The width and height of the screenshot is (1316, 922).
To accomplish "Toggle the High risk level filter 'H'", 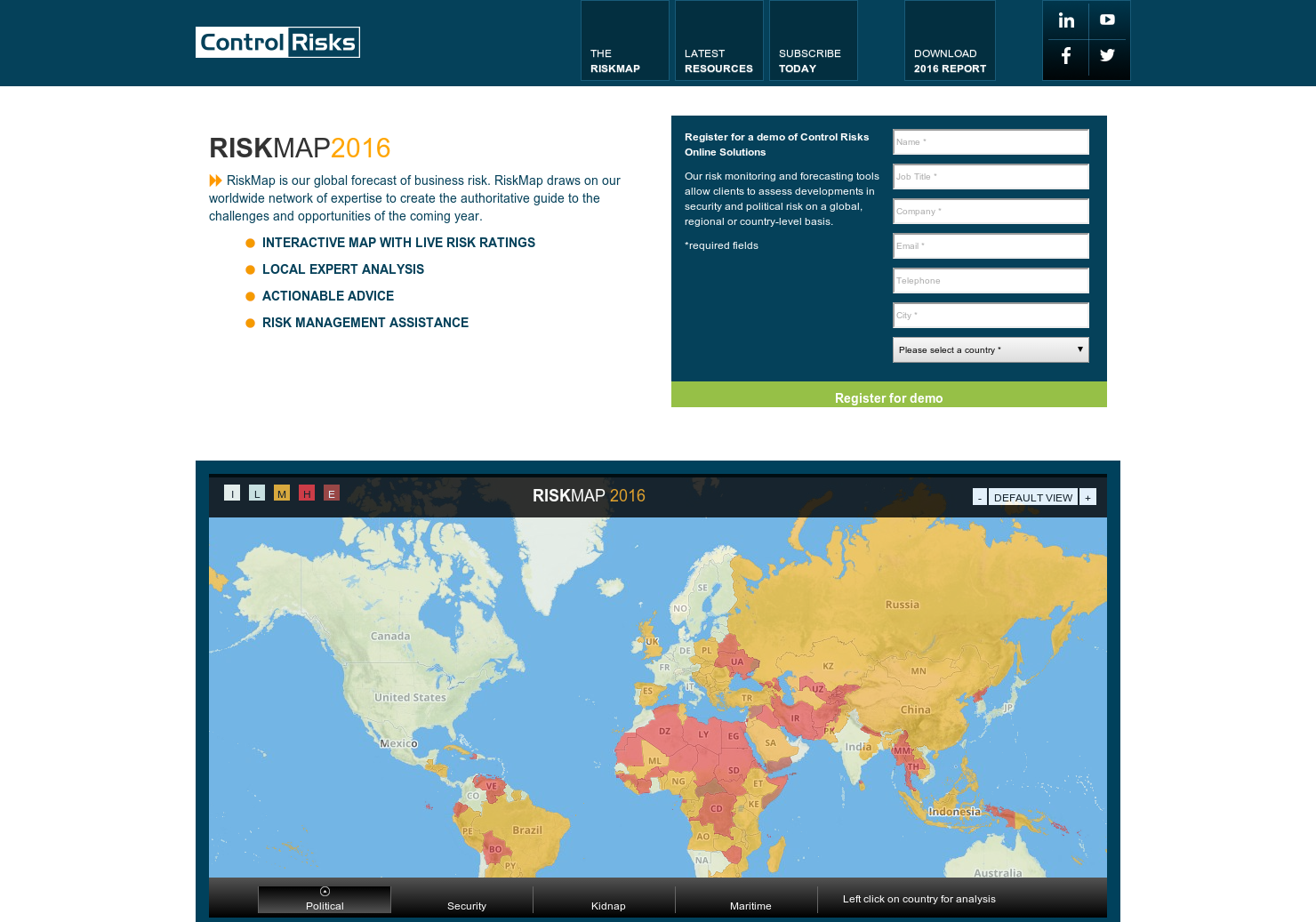I will point(307,493).
